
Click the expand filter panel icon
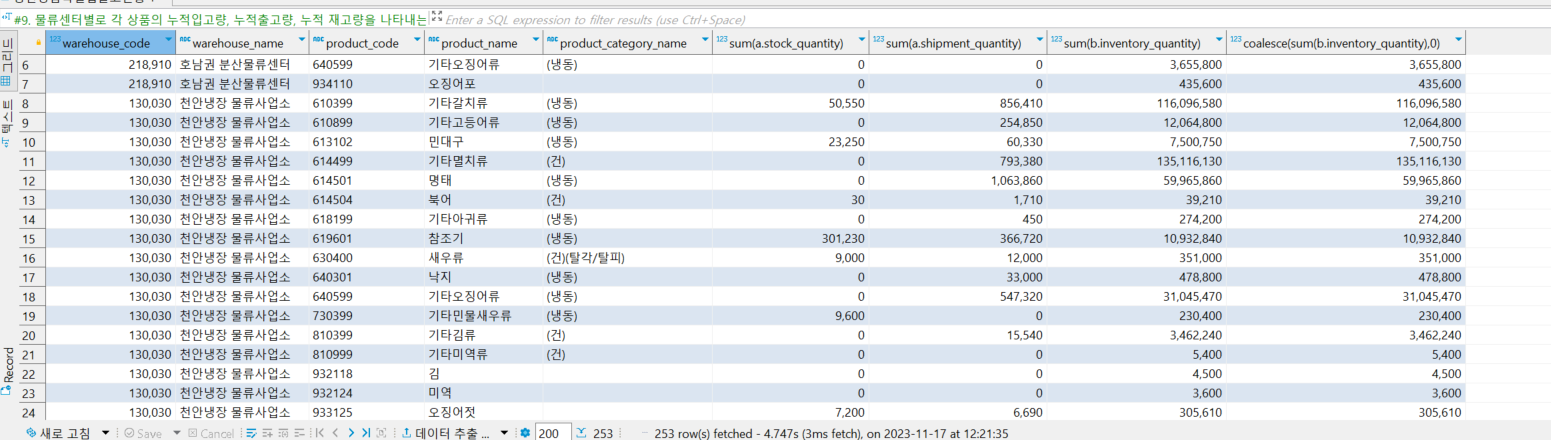coord(436,18)
